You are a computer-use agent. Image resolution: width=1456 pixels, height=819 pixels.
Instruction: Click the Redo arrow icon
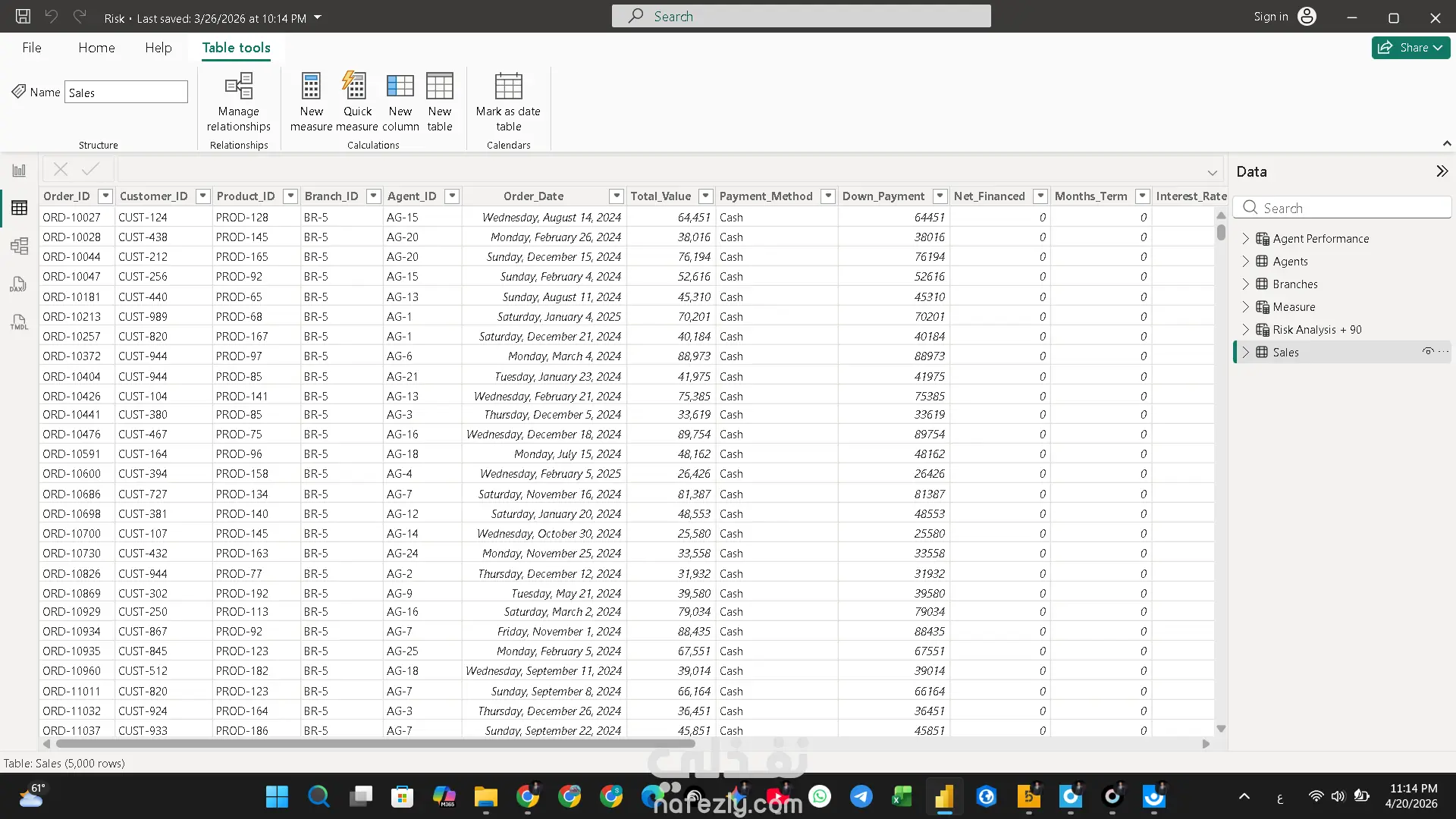click(x=80, y=17)
